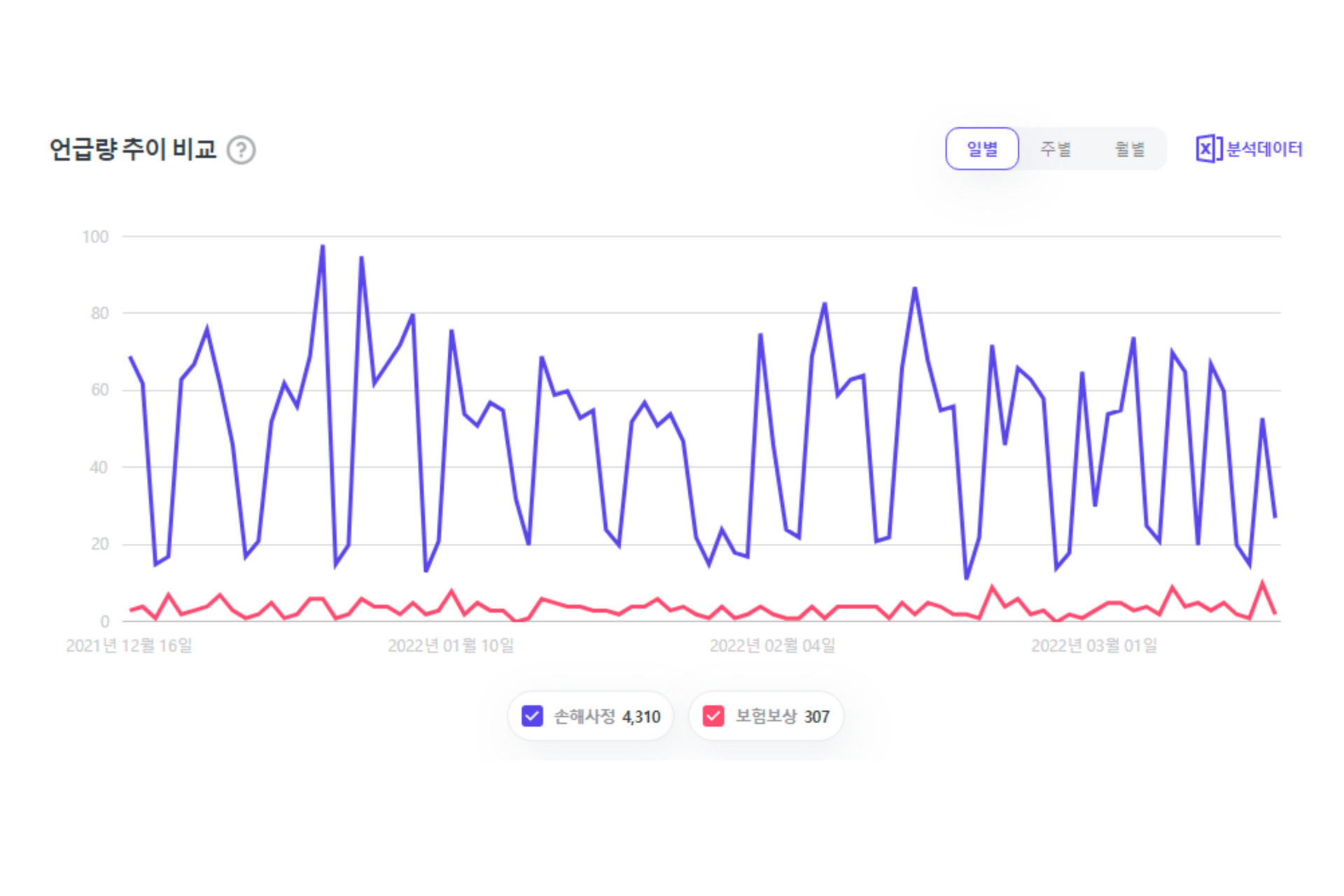Click the 손해사정 legend label text
Screen dimensions: 1344x896
584,716
